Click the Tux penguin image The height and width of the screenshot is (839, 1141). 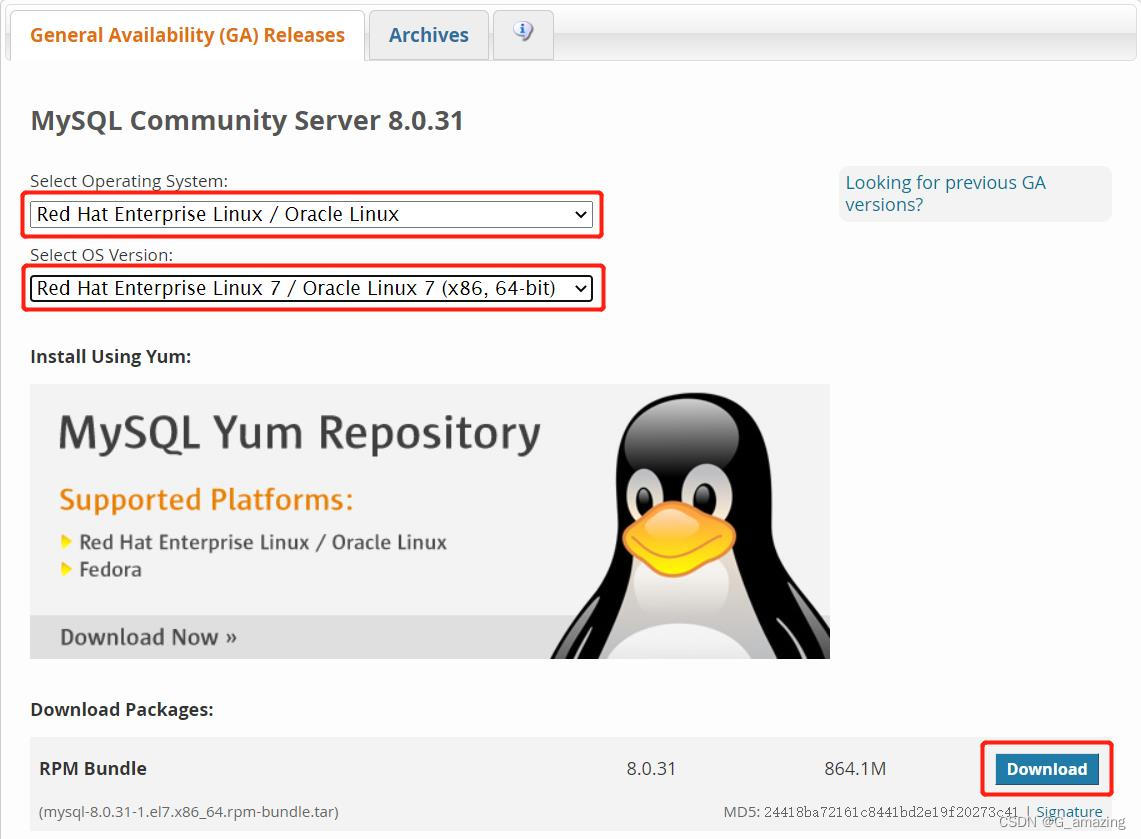point(690,525)
